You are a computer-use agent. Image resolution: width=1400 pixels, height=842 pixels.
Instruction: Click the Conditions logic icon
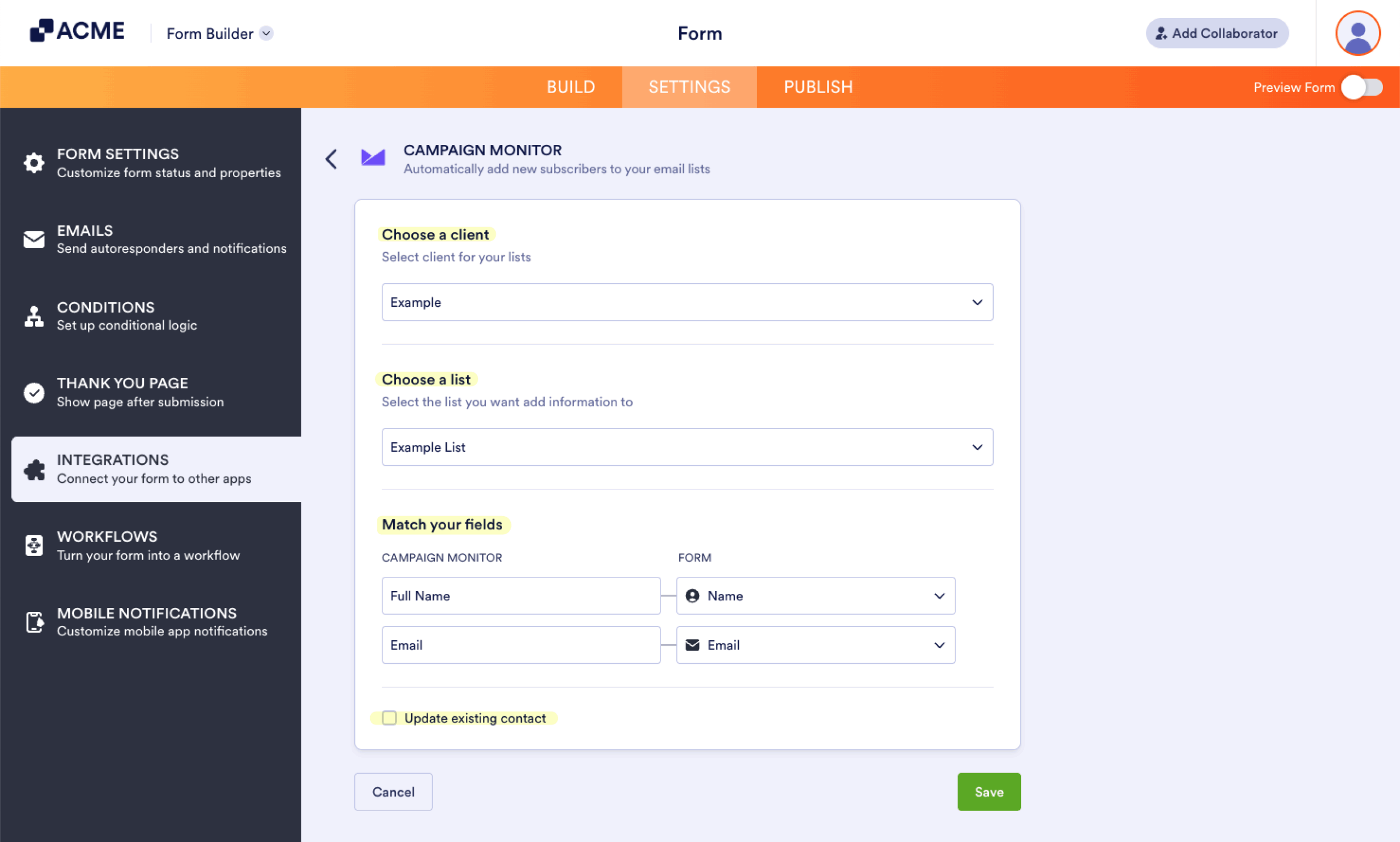click(x=33, y=316)
